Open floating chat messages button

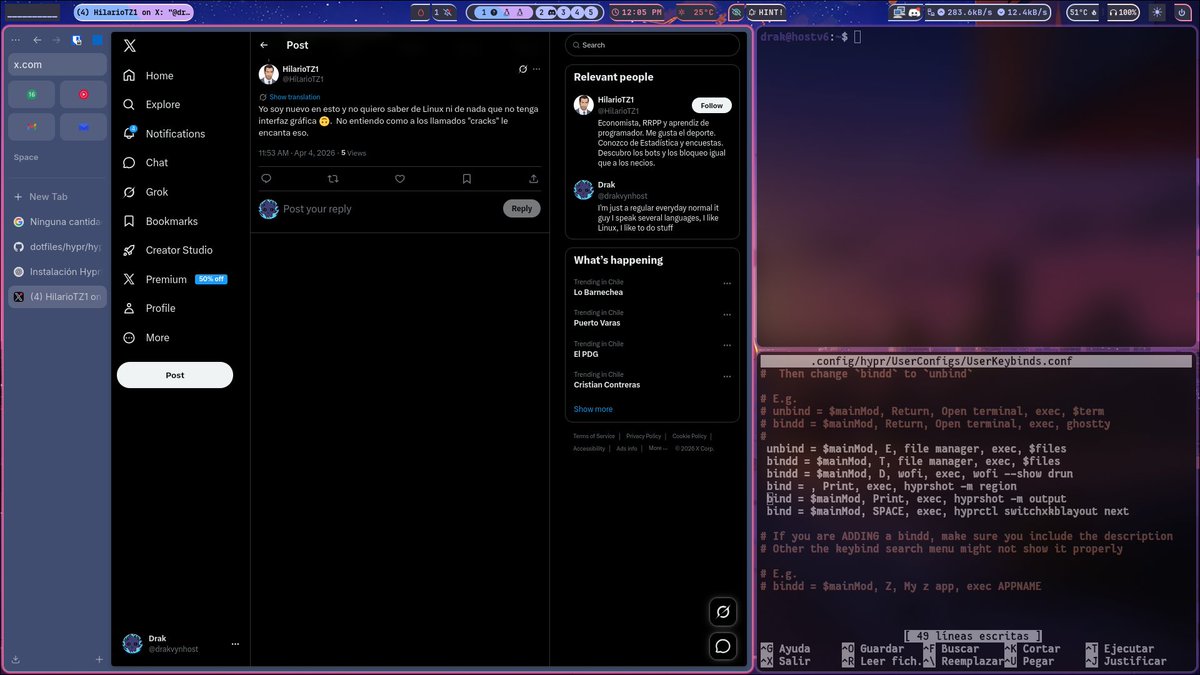pyautogui.click(x=723, y=646)
